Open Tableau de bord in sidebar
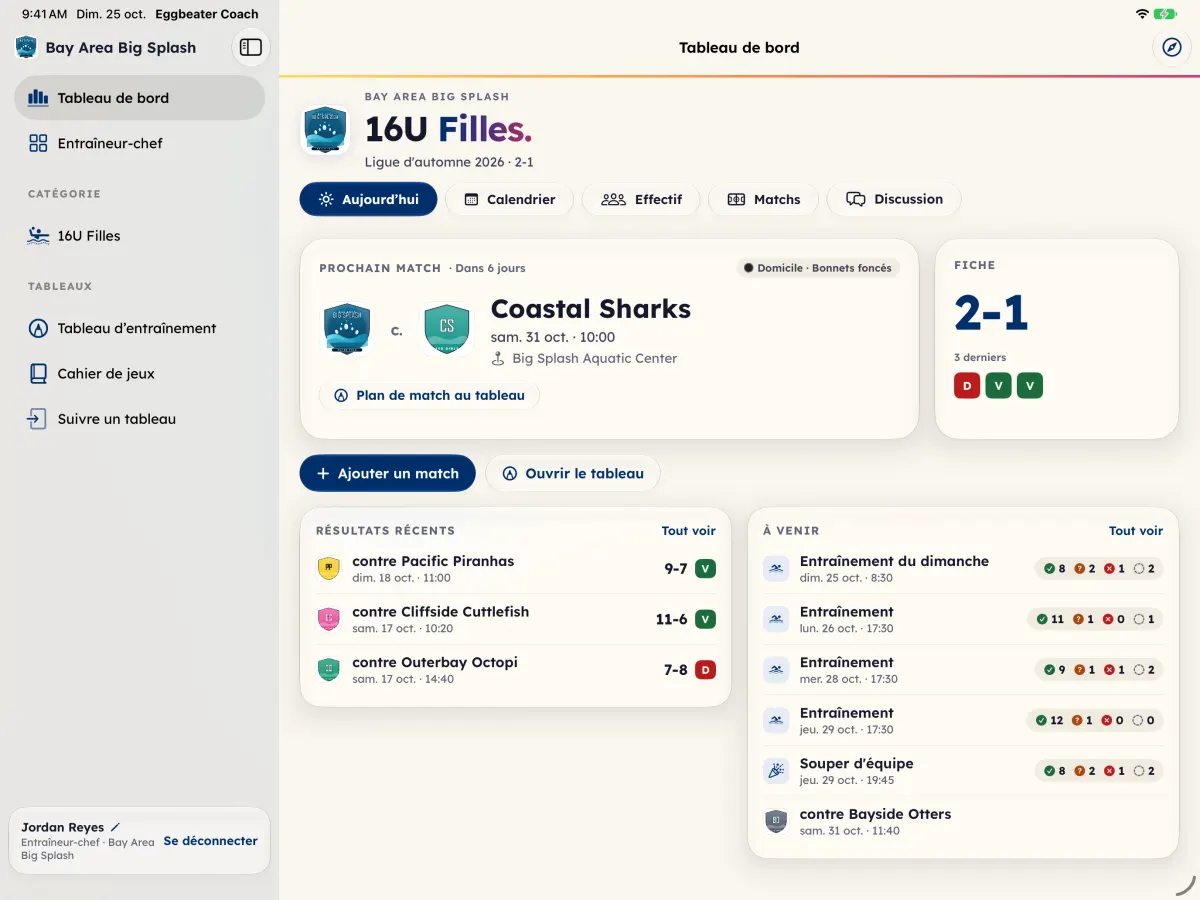 click(x=139, y=98)
